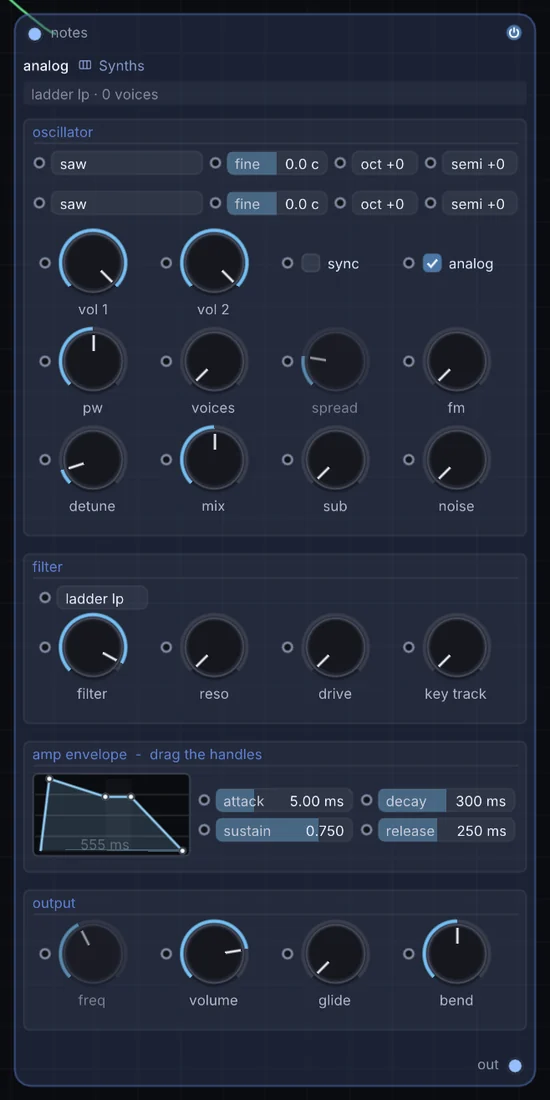Click the amp envelope graph display
The height and width of the screenshot is (1100, 550).
point(112,814)
